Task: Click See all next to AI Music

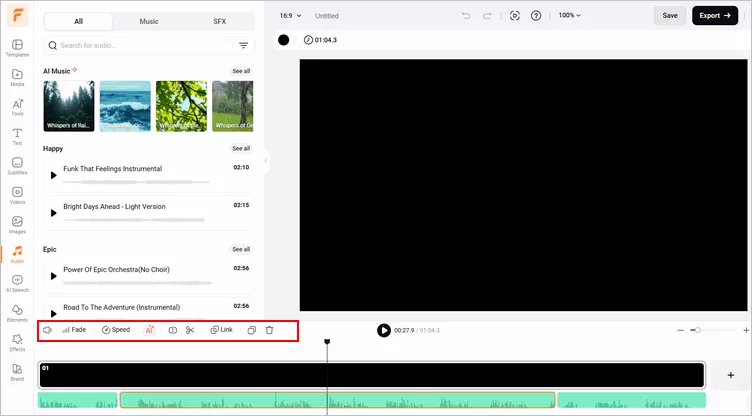Action: coord(241,71)
